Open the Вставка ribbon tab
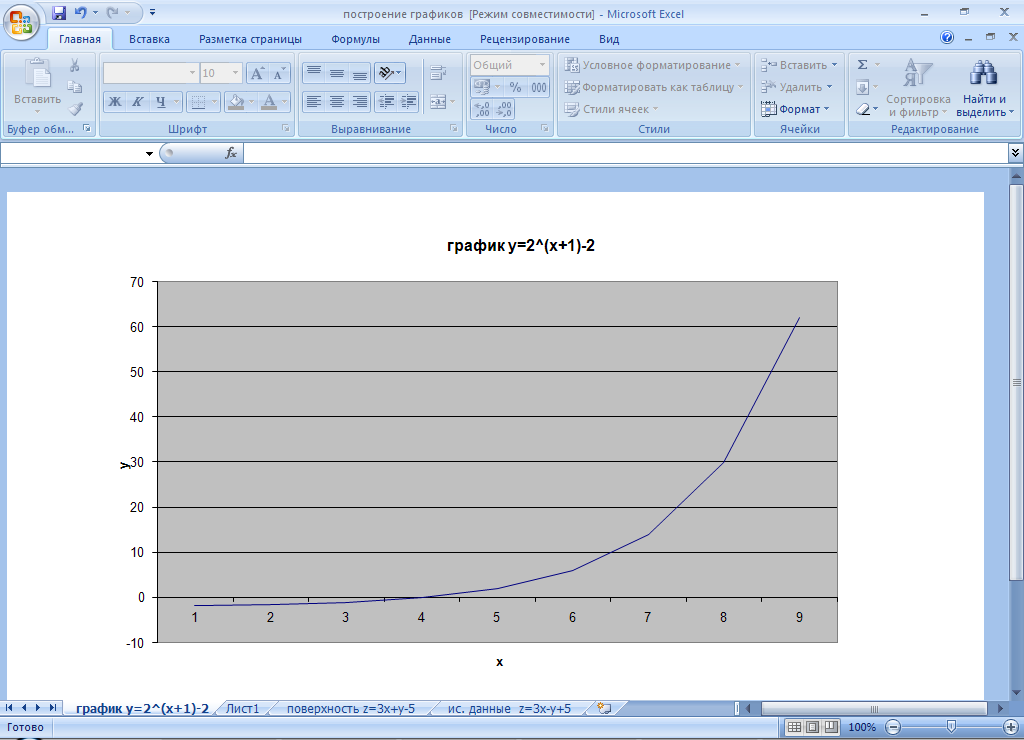Screen dimensions: 1024x740 (149, 39)
